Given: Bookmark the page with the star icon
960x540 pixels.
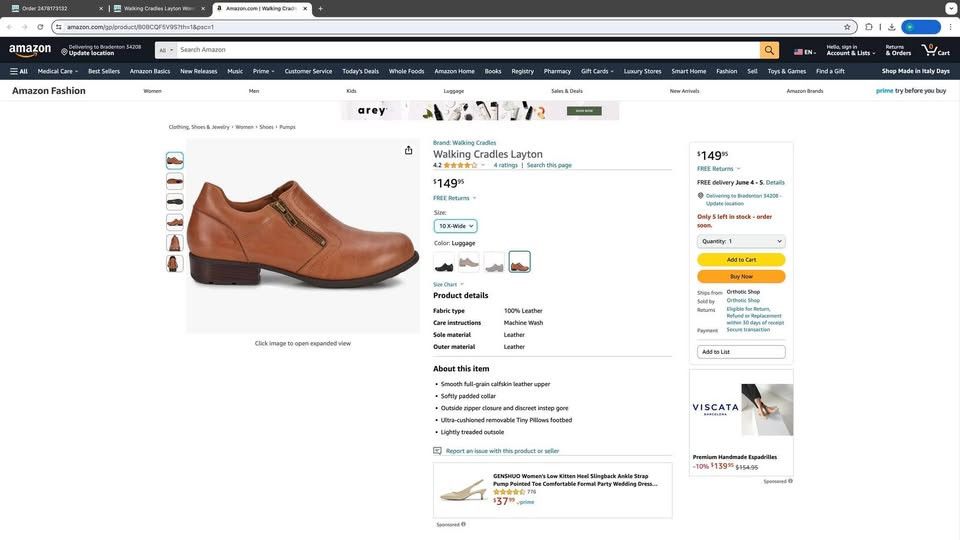Looking at the screenshot, I should [847, 27].
